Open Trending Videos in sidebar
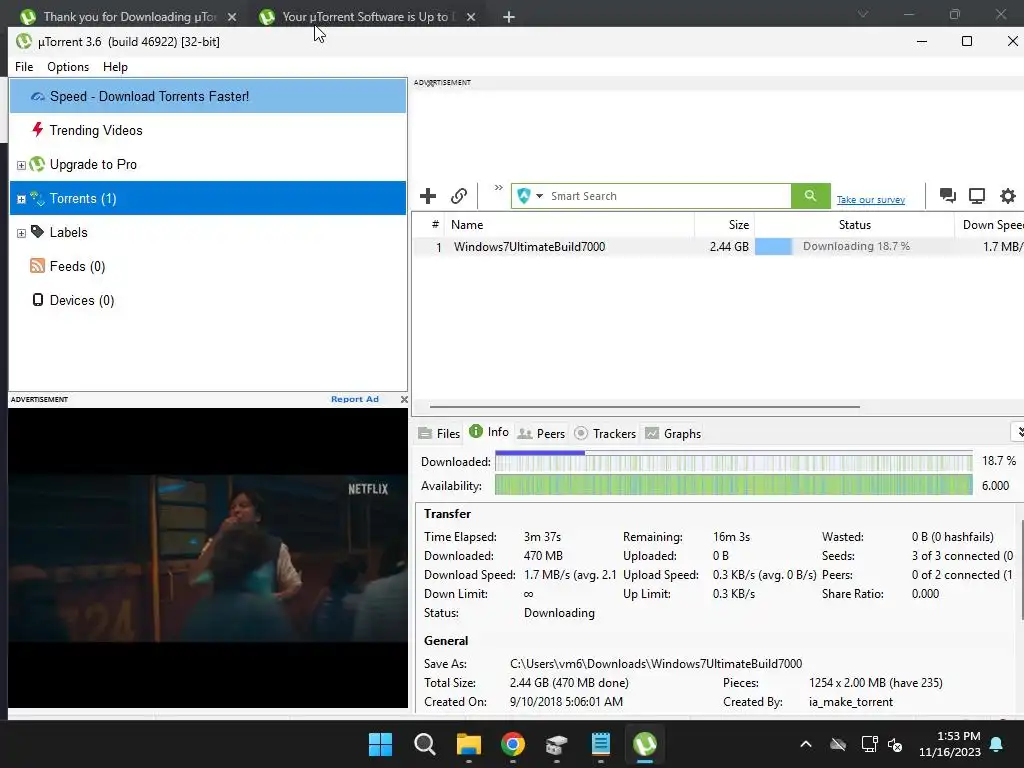The image size is (1024, 768). [208, 130]
